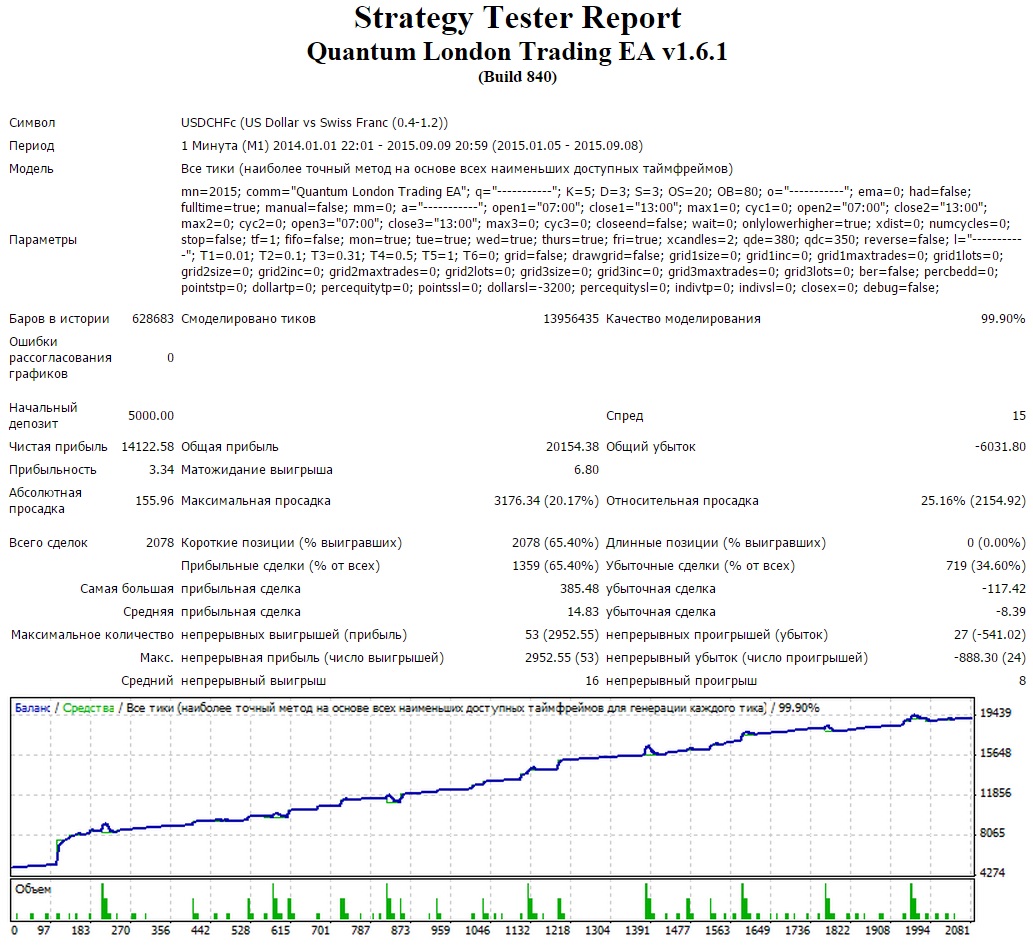Click profit factor value 3.34

(161, 470)
